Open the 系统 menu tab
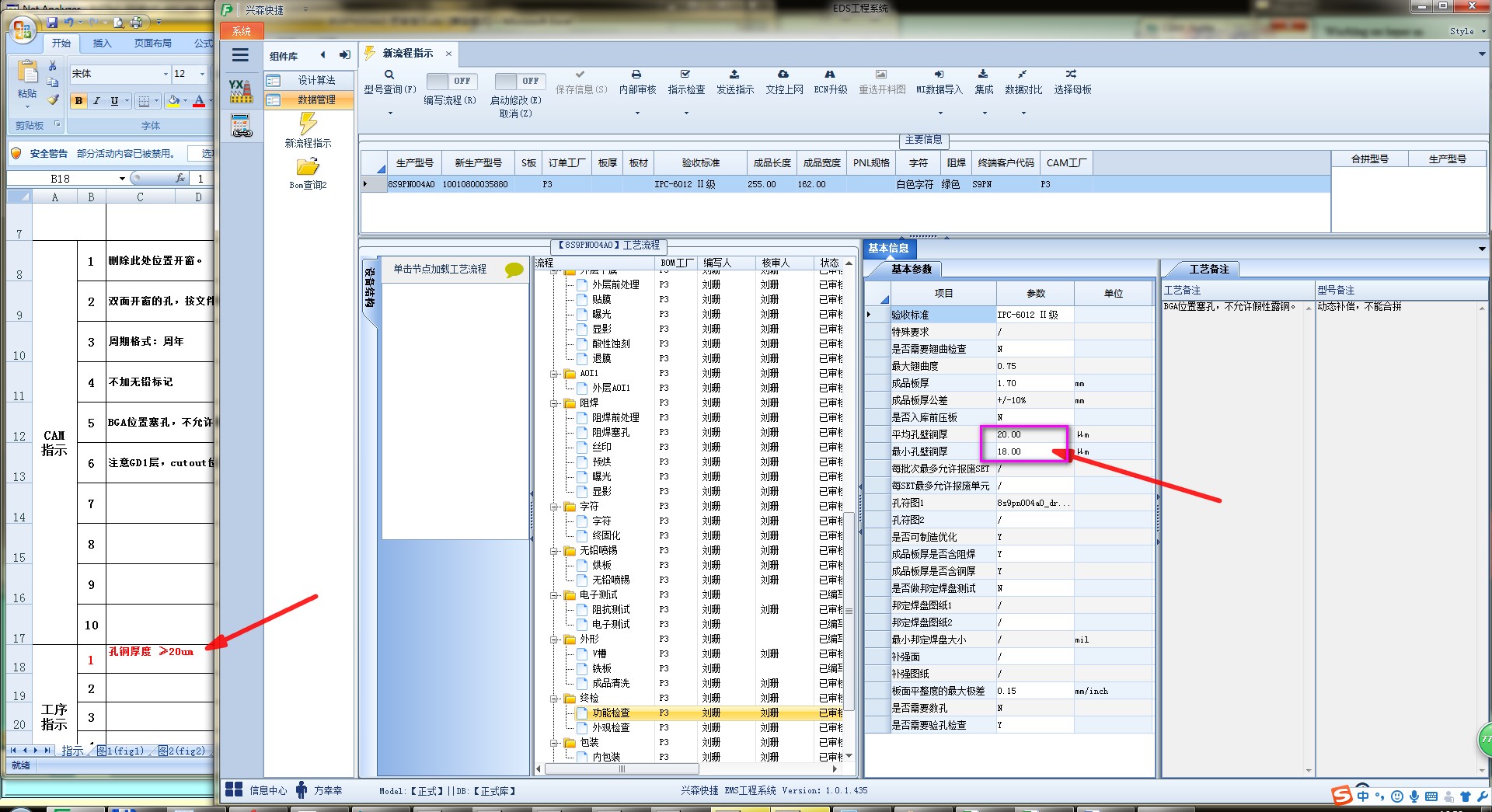Viewport: 1492px width, 812px height. [242, 31]
